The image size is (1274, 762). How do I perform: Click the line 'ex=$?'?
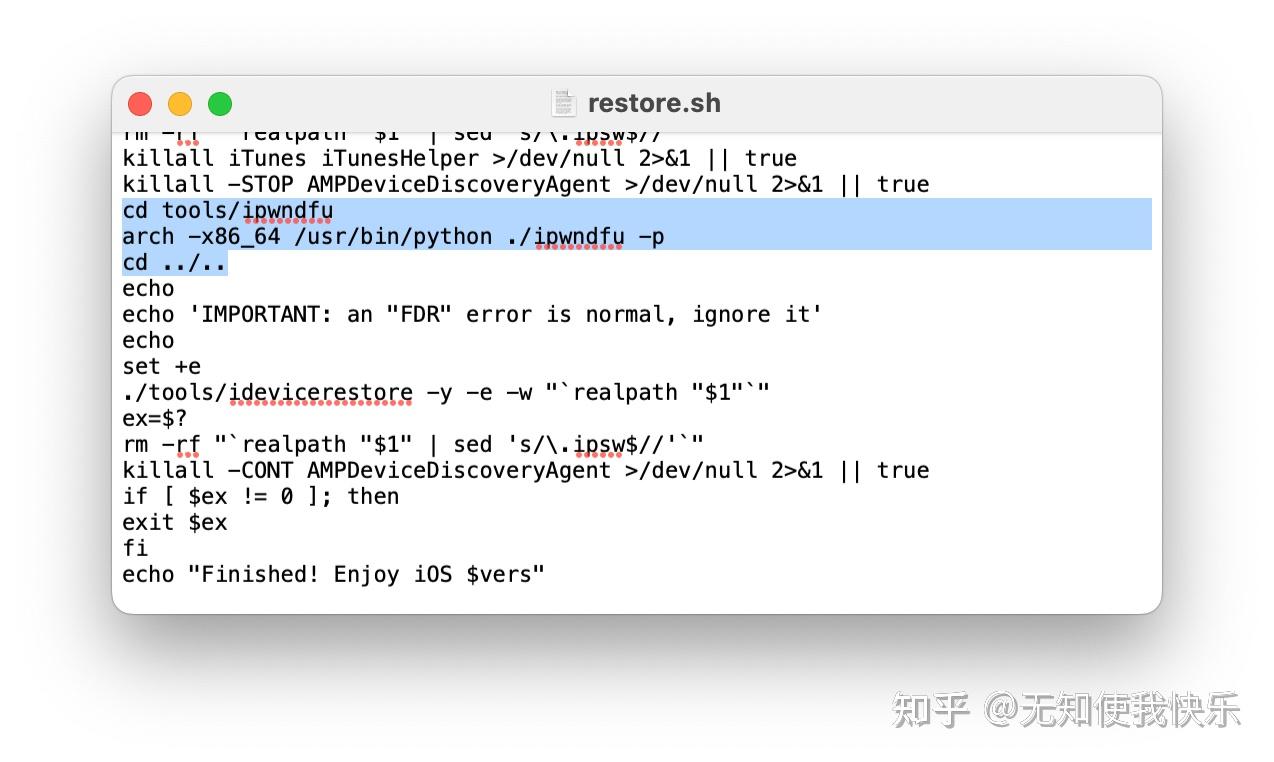pos(155,418)
